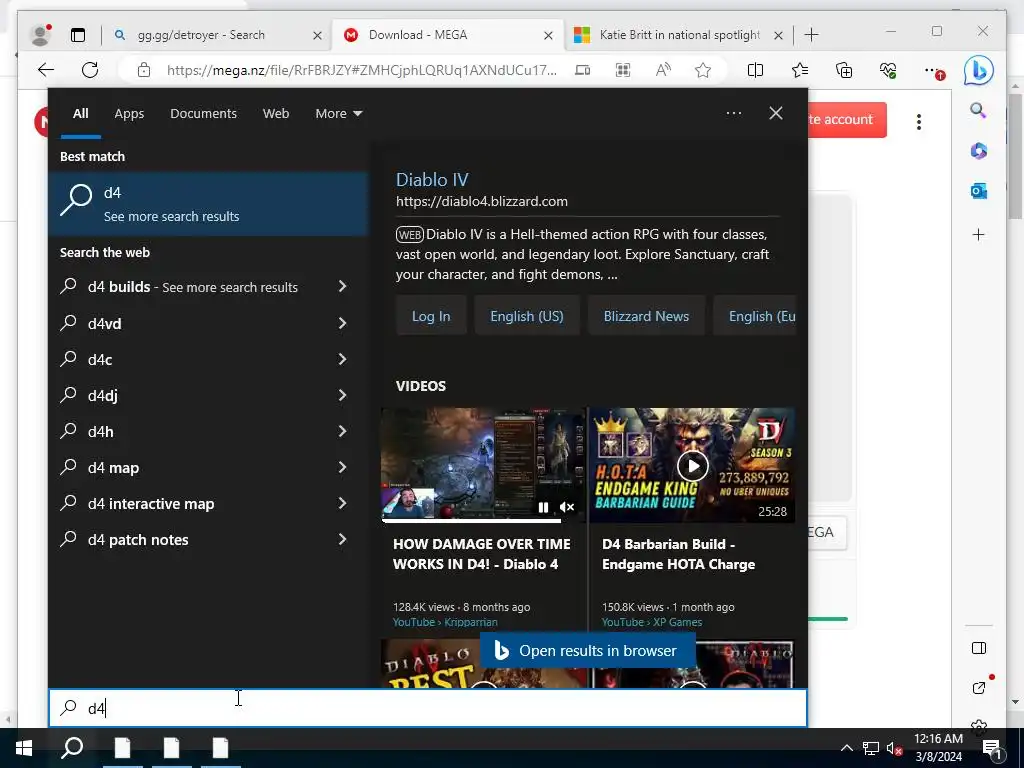Open the Edge profile avatar icon

[x=41, y=35]
